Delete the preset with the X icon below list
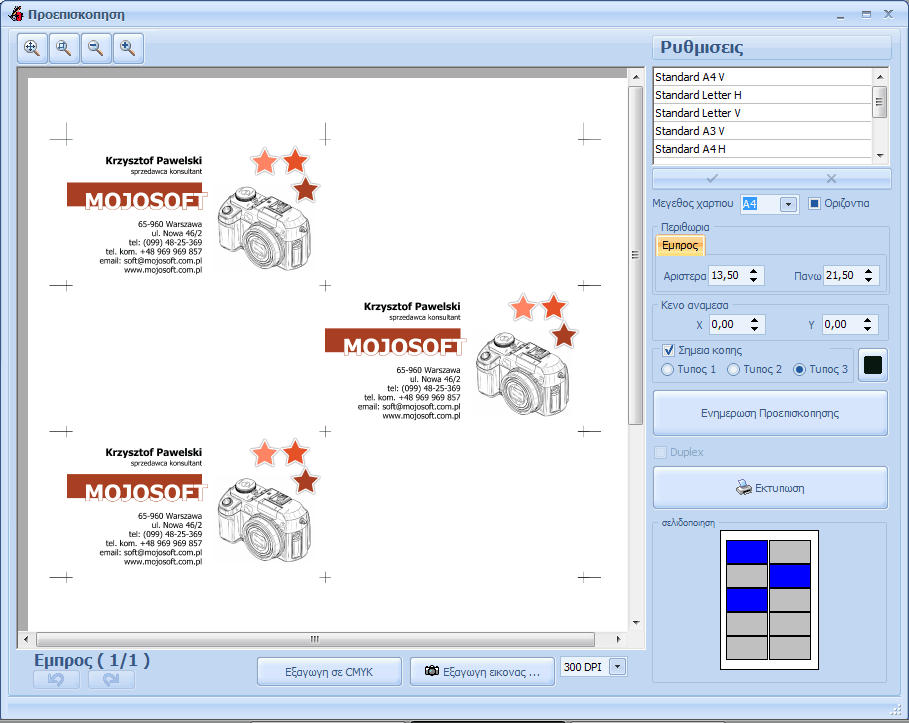 pos(831,179)
